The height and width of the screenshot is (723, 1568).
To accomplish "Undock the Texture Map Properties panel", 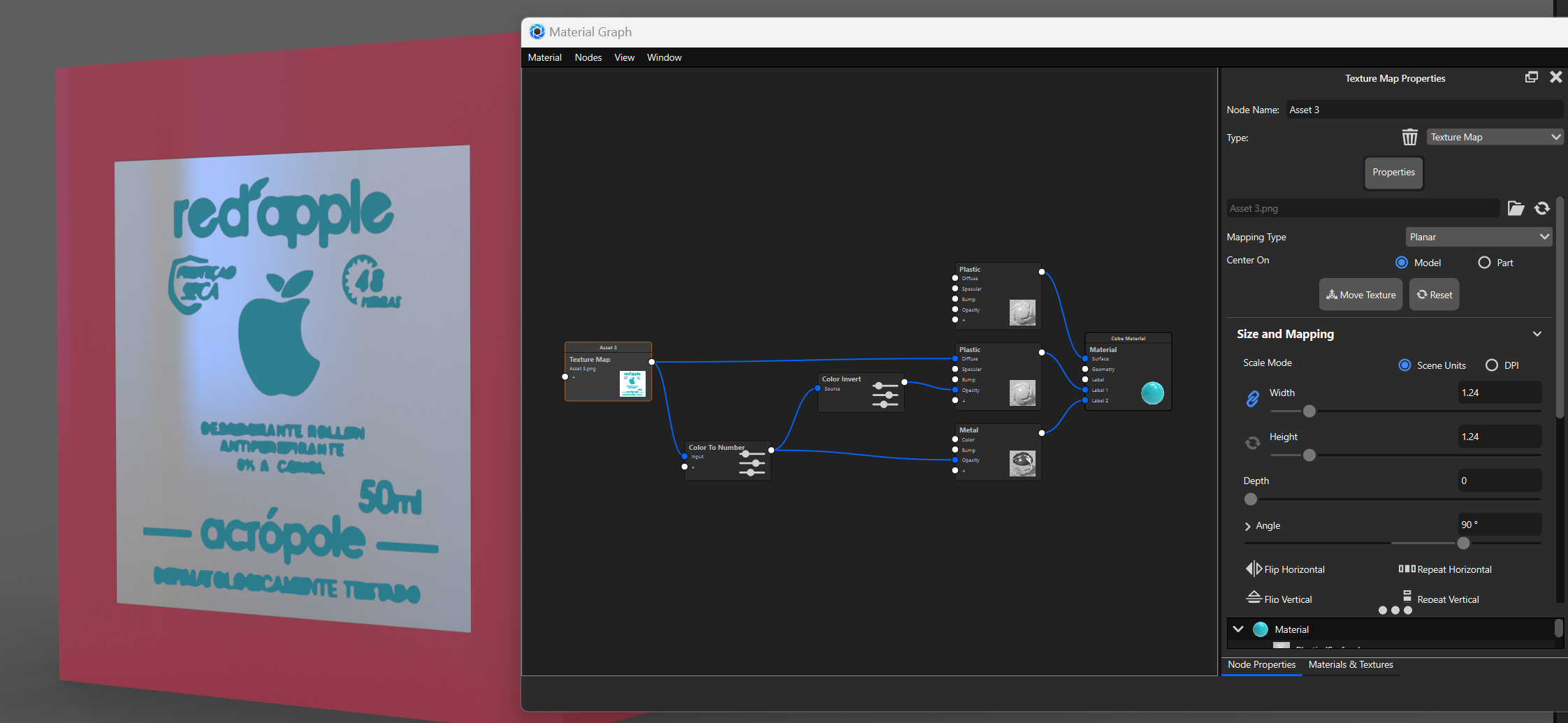I will click(x=1531, y=78).
